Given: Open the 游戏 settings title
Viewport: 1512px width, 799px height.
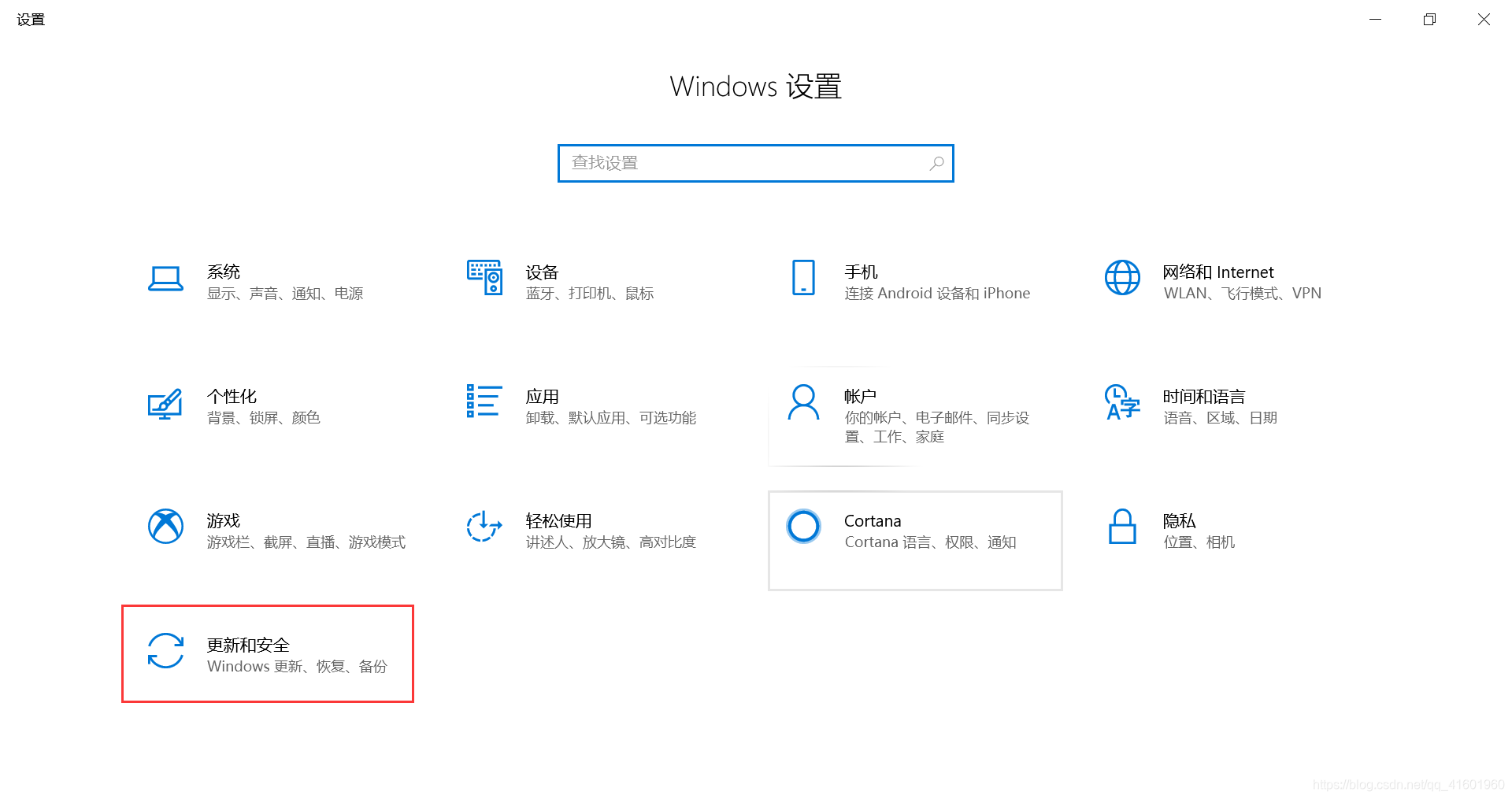Looking at the screenshot, I should pyautogui.click(x=224, y=520).
